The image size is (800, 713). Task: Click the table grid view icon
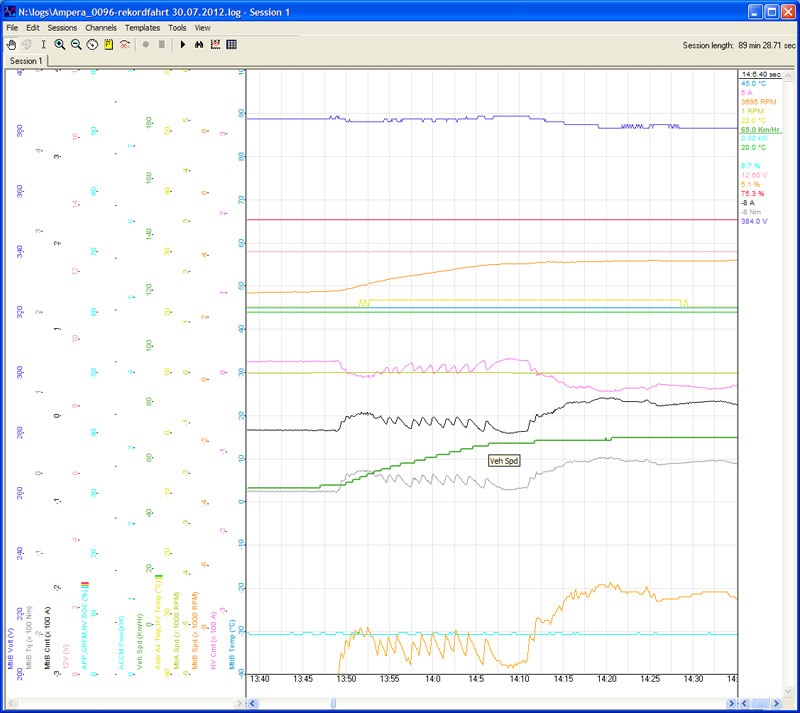(231, 45)
